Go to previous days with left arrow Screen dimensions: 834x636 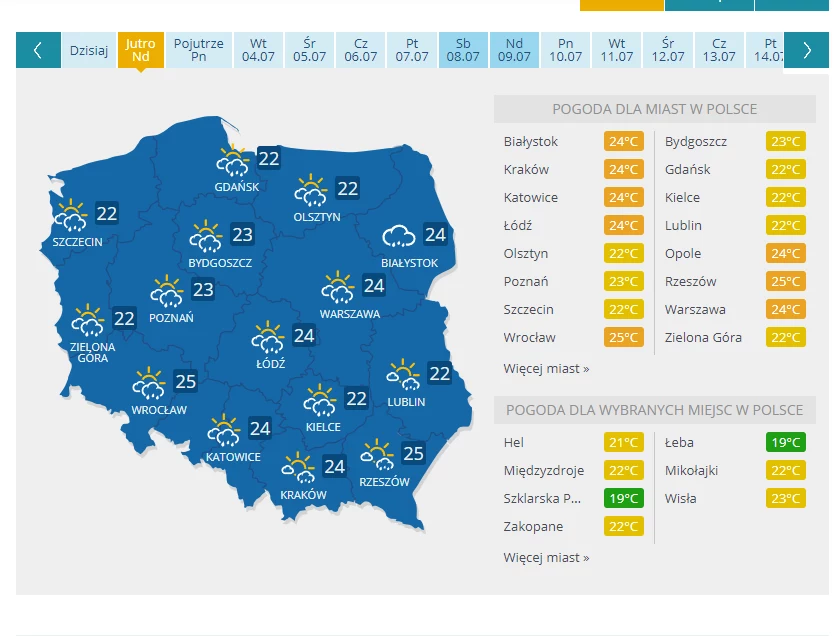tap(38, 50)
